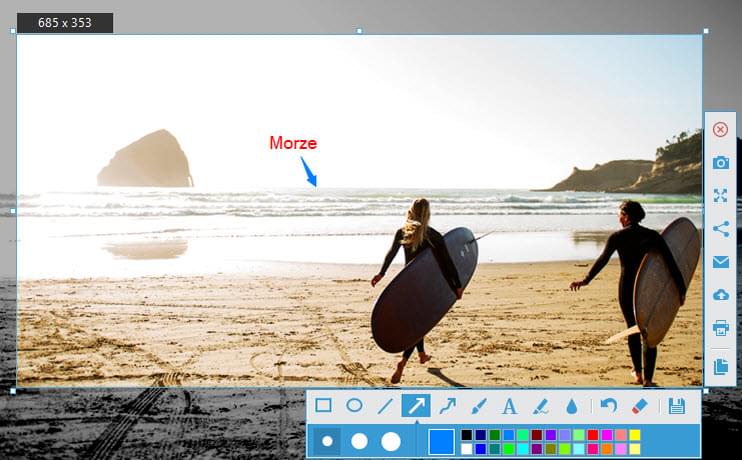
Task: Select the Ellipse drawing tool
Action: (x=354, y=406)
